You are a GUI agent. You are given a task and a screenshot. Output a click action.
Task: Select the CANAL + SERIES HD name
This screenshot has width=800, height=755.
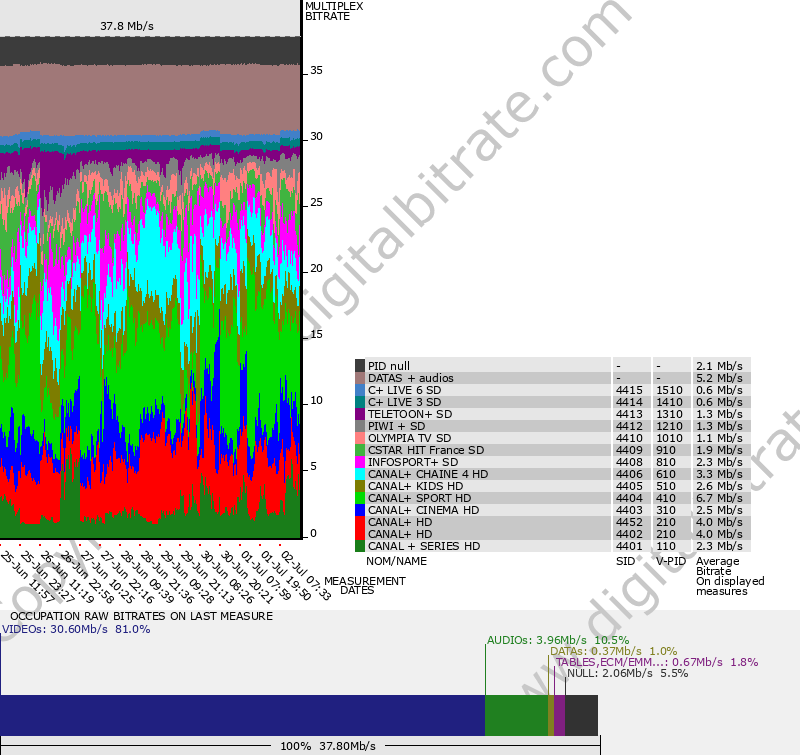424,546
